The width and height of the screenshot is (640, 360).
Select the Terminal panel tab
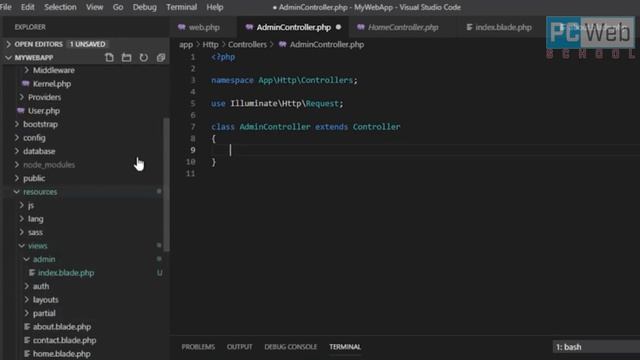pyautogui.click(x=345, y=347)
